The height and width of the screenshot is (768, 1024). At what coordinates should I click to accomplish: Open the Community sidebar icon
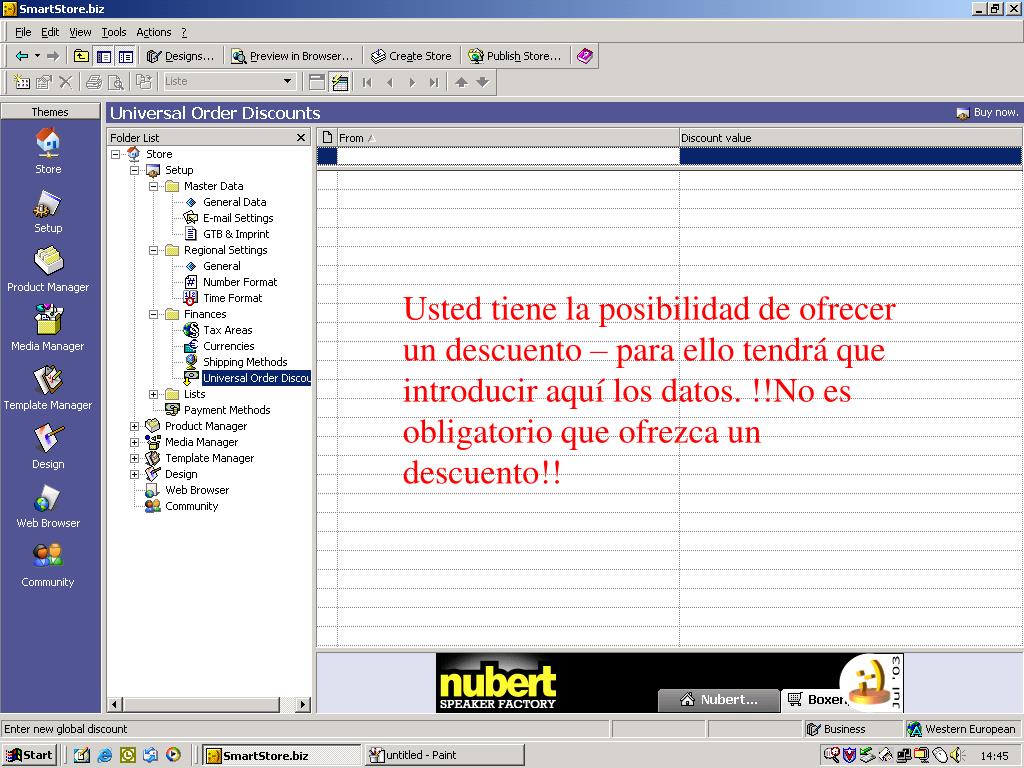tap(48, 556)
